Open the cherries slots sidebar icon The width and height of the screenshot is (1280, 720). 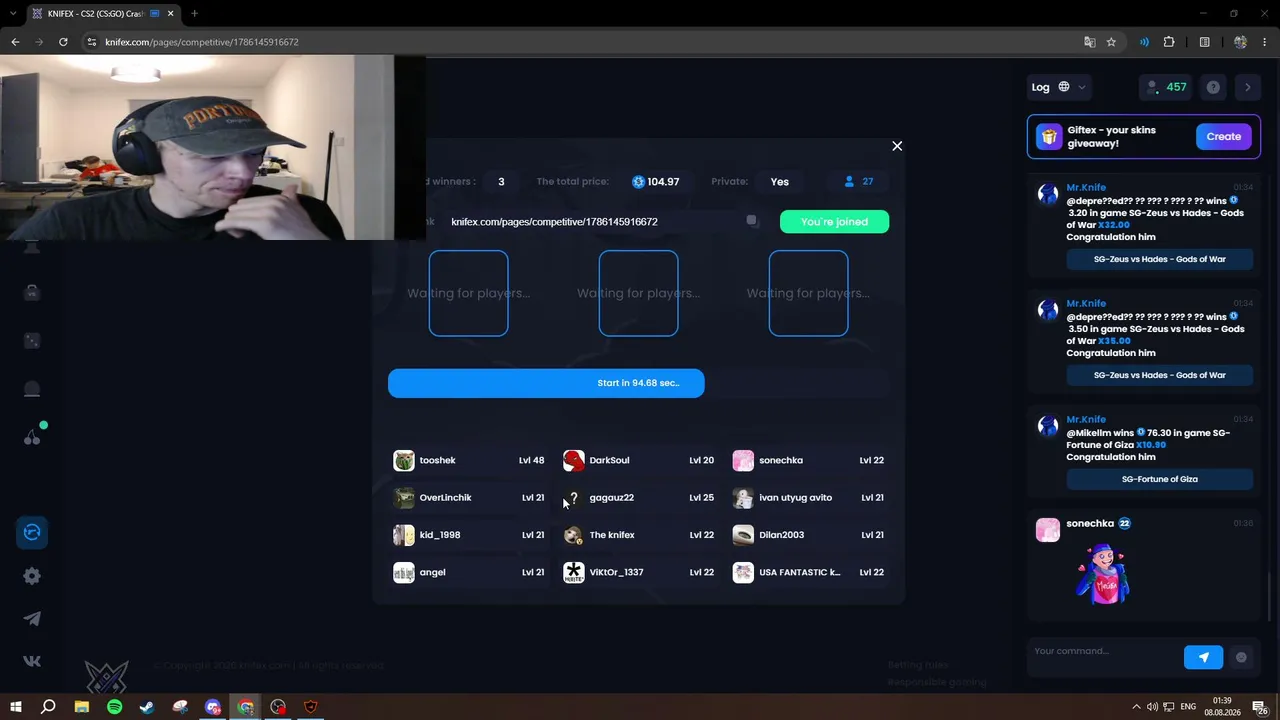click(32, 437)
